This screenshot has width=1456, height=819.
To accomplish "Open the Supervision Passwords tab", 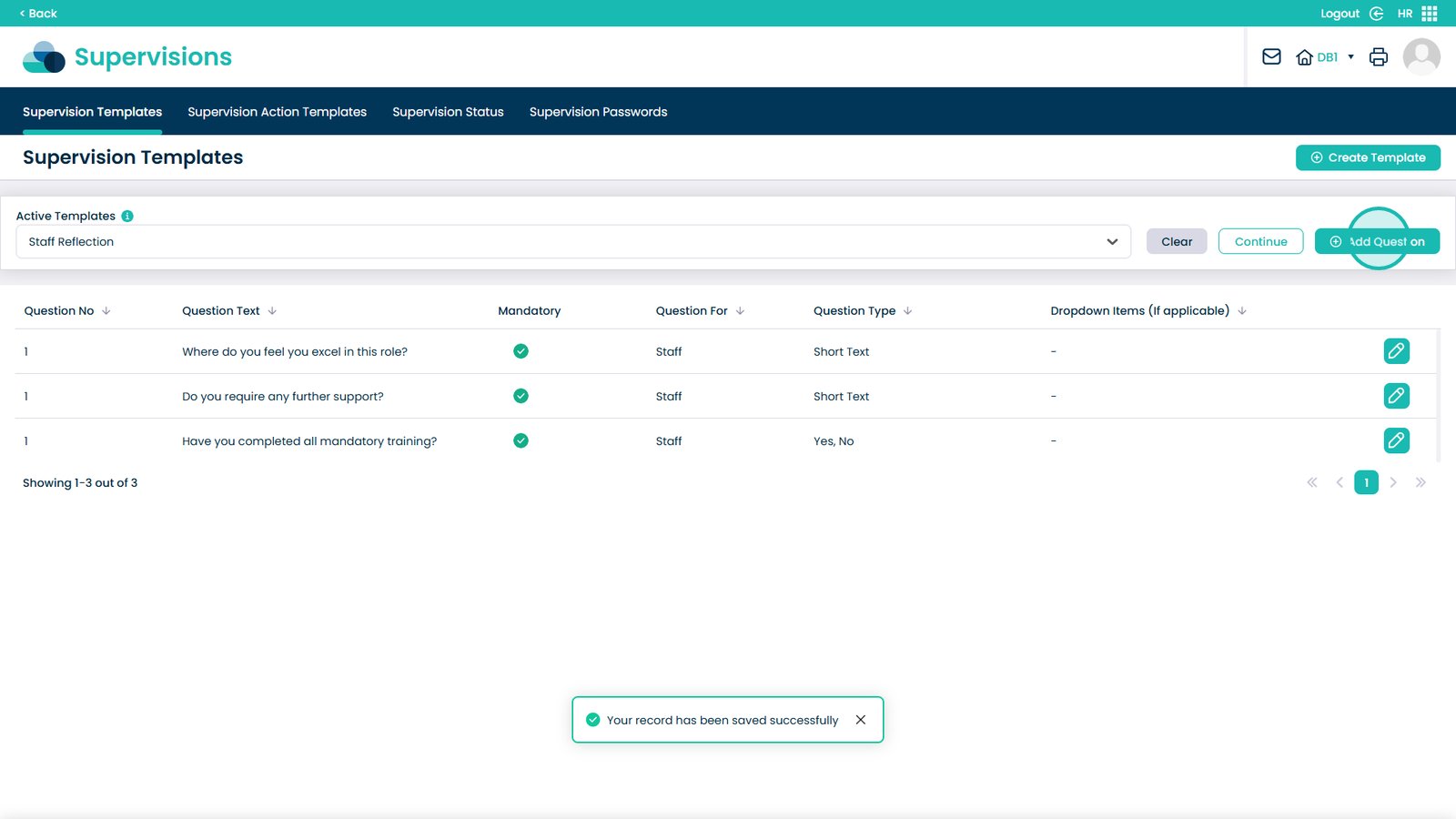I will coord(598,112).
